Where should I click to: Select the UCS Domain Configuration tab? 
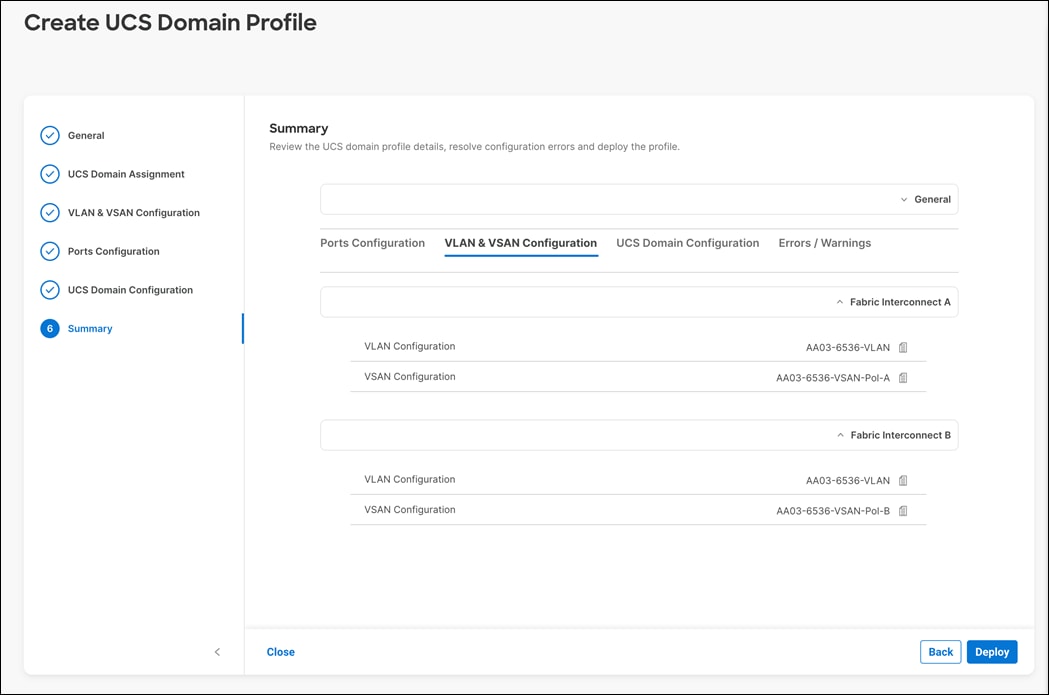pyautogui.click(x=687, y=242)
